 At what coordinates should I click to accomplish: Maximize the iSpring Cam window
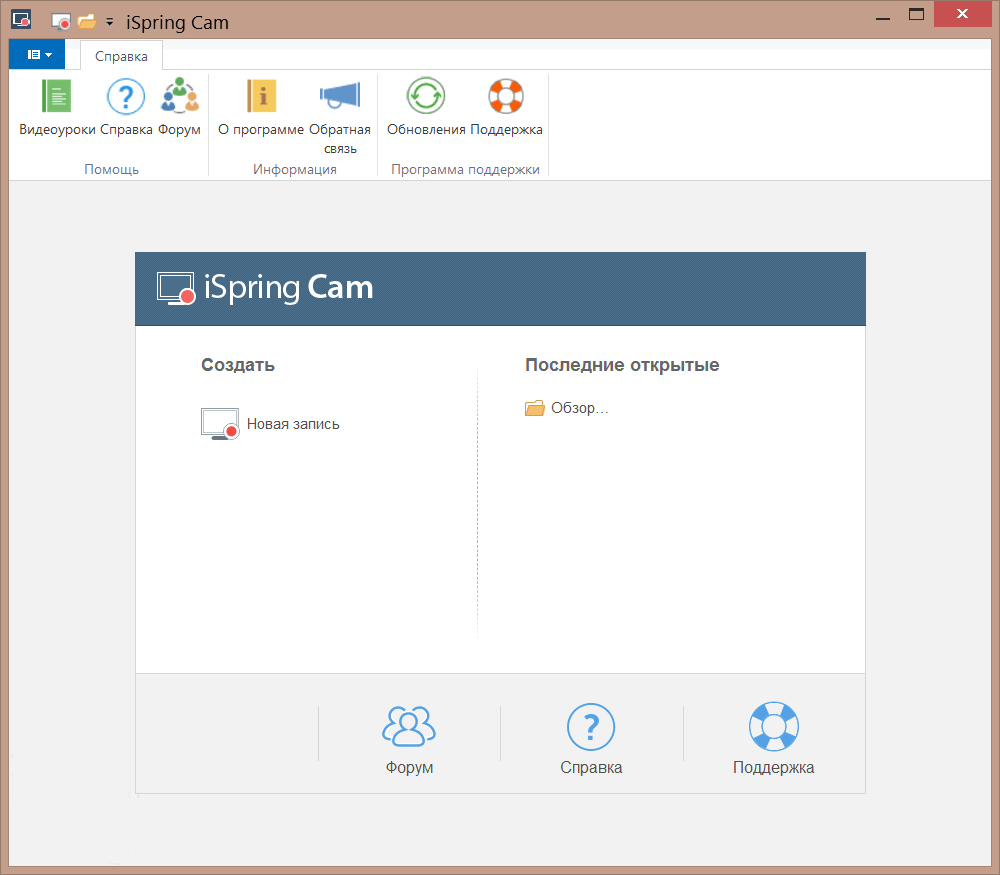coord(916,15)
